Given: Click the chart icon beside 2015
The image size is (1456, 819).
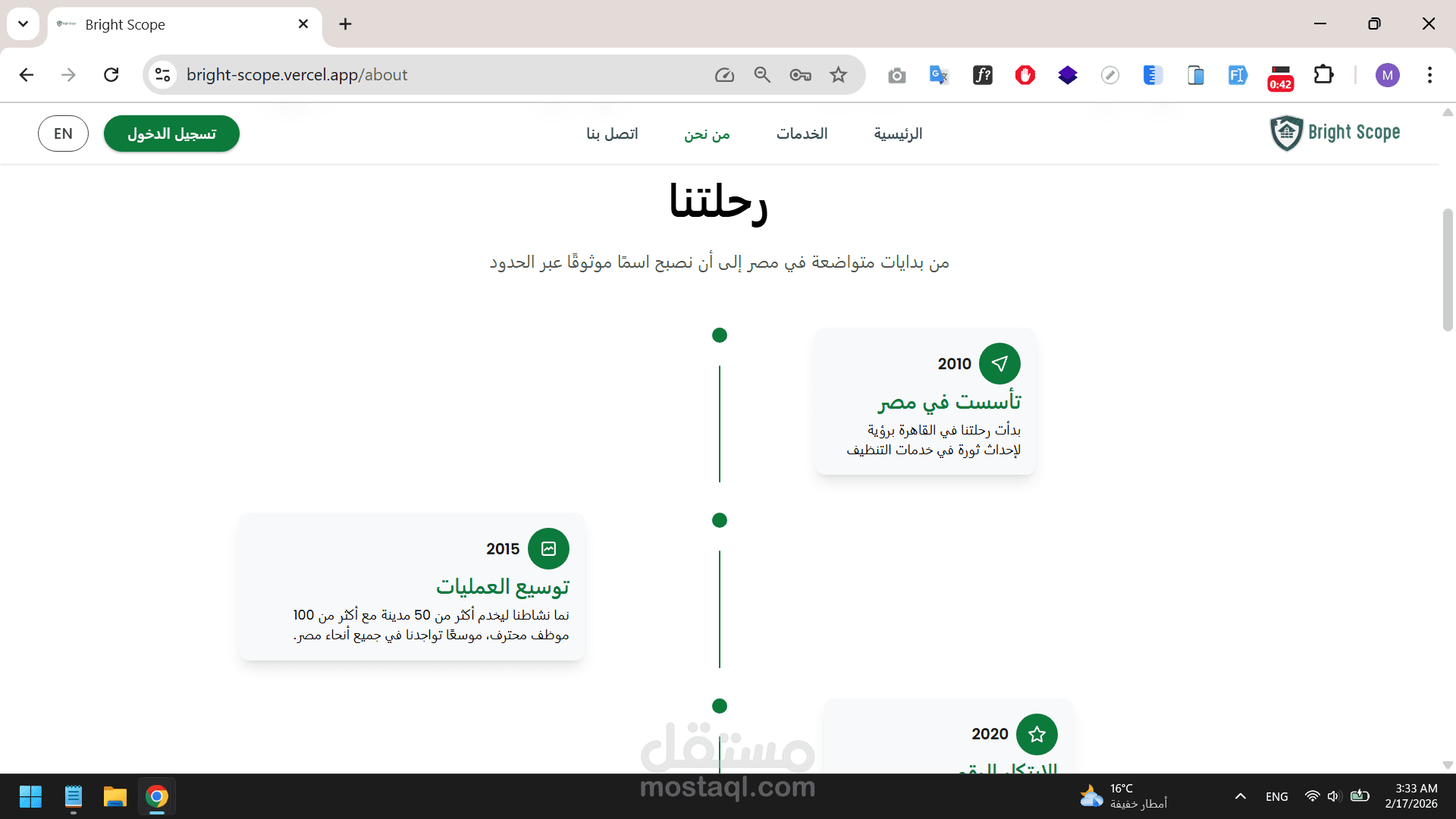Looking at the screenshot, I should [548, 549].
